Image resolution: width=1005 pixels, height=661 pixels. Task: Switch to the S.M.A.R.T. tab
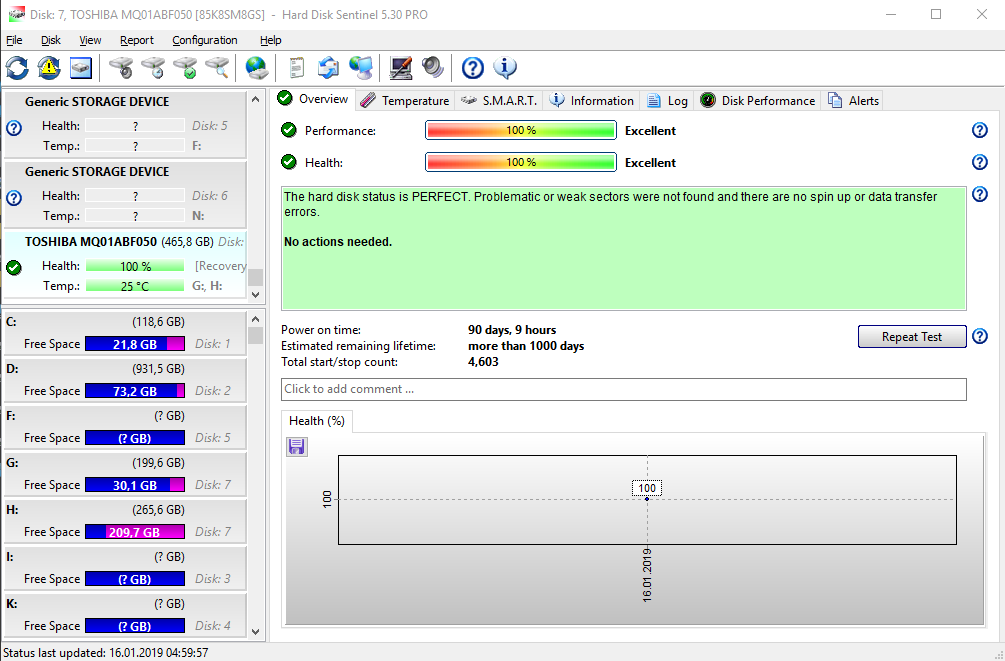(x=499, y=101)
